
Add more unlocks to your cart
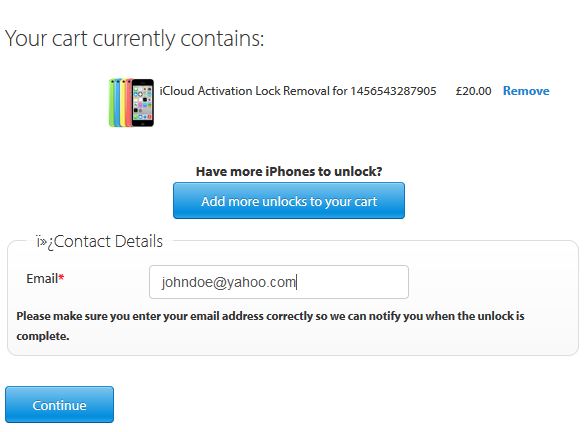coord(289,200)
